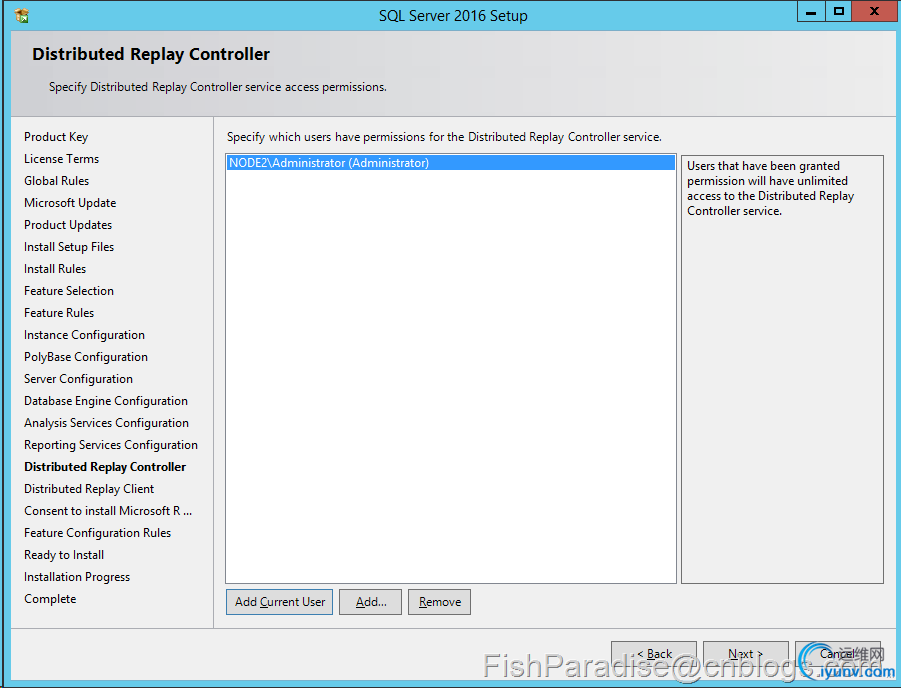Click the Add Current User button
Screen dimensions: 901x688
(x=279, y=602)
